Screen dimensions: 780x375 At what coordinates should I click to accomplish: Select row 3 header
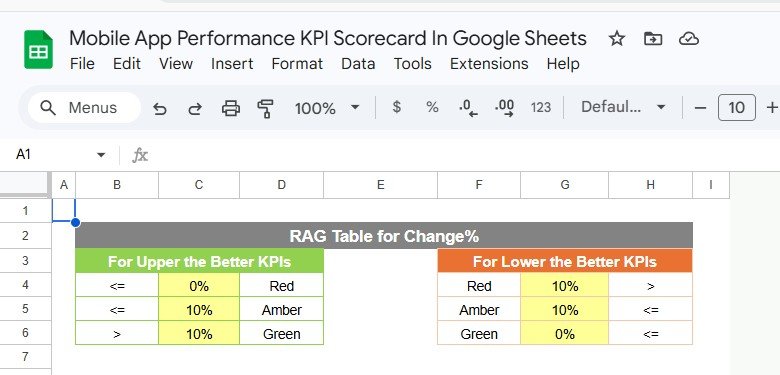(25, 261)
